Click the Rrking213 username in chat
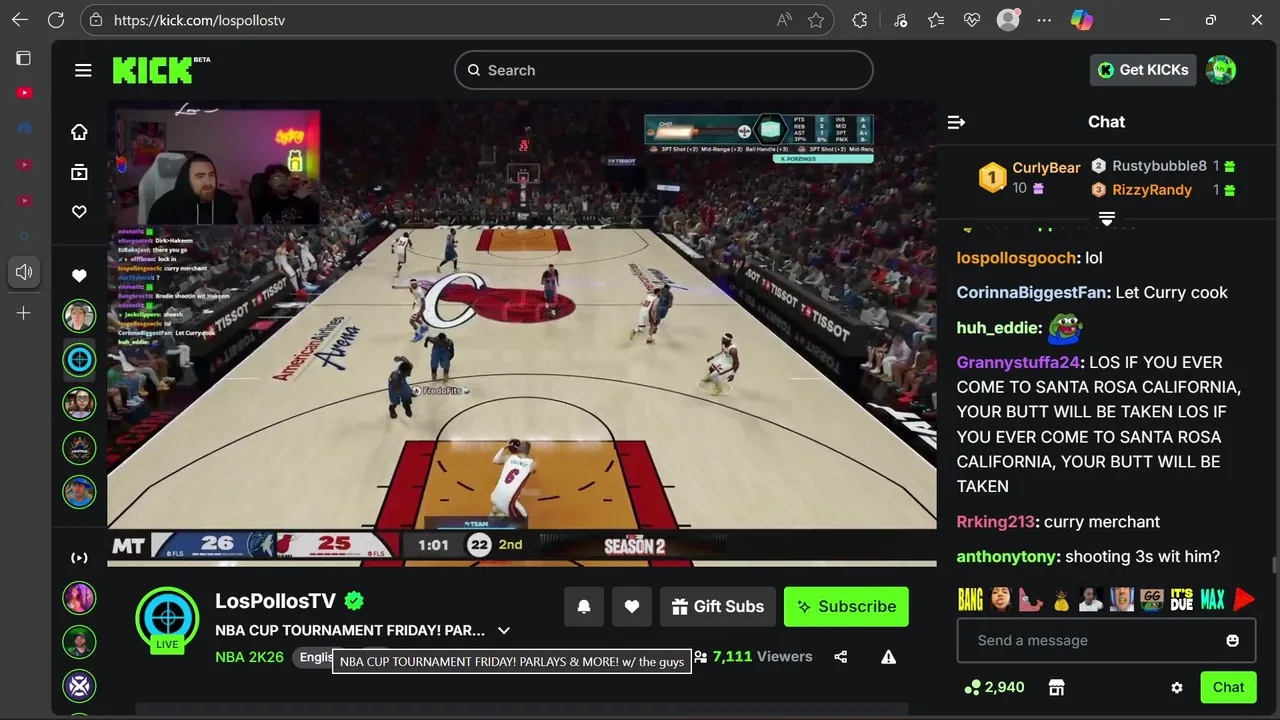The width and height of the screenshot is (1280, 720). click(x=995, y=522)
